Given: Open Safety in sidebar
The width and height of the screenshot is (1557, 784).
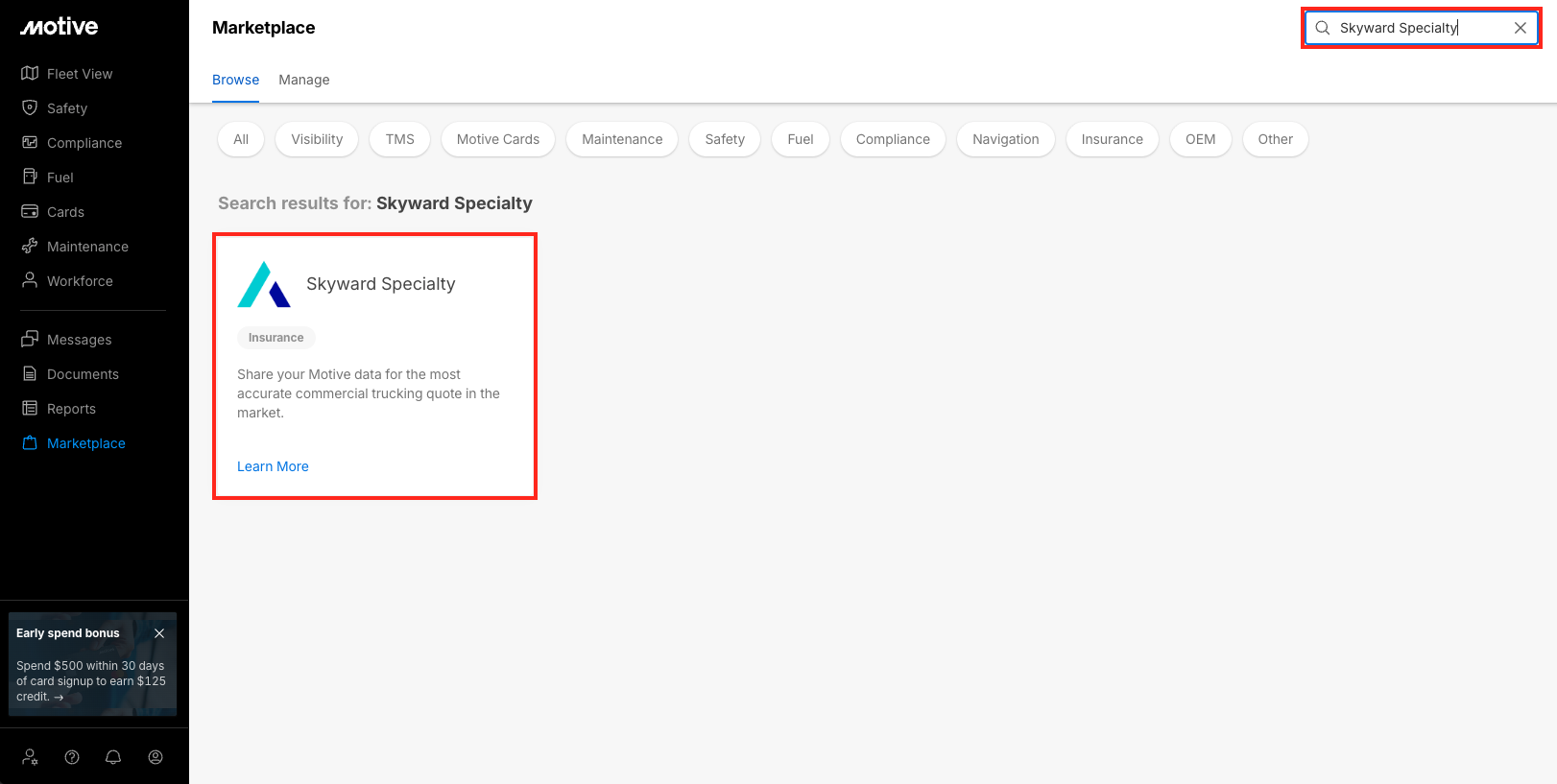Looking at the screenshot, I should pyautogui.click(x=67, y=108).
